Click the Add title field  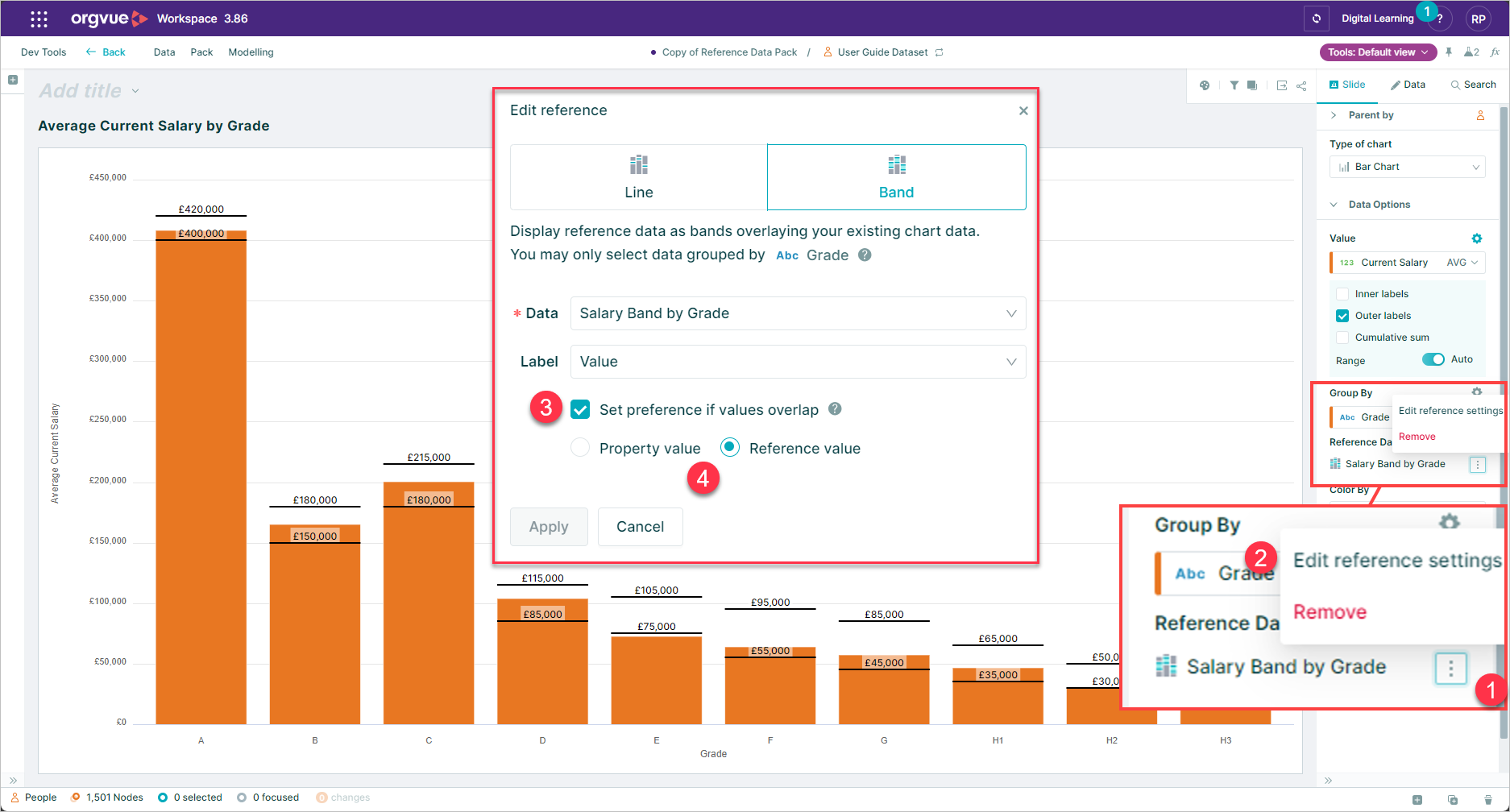[81, 90]
